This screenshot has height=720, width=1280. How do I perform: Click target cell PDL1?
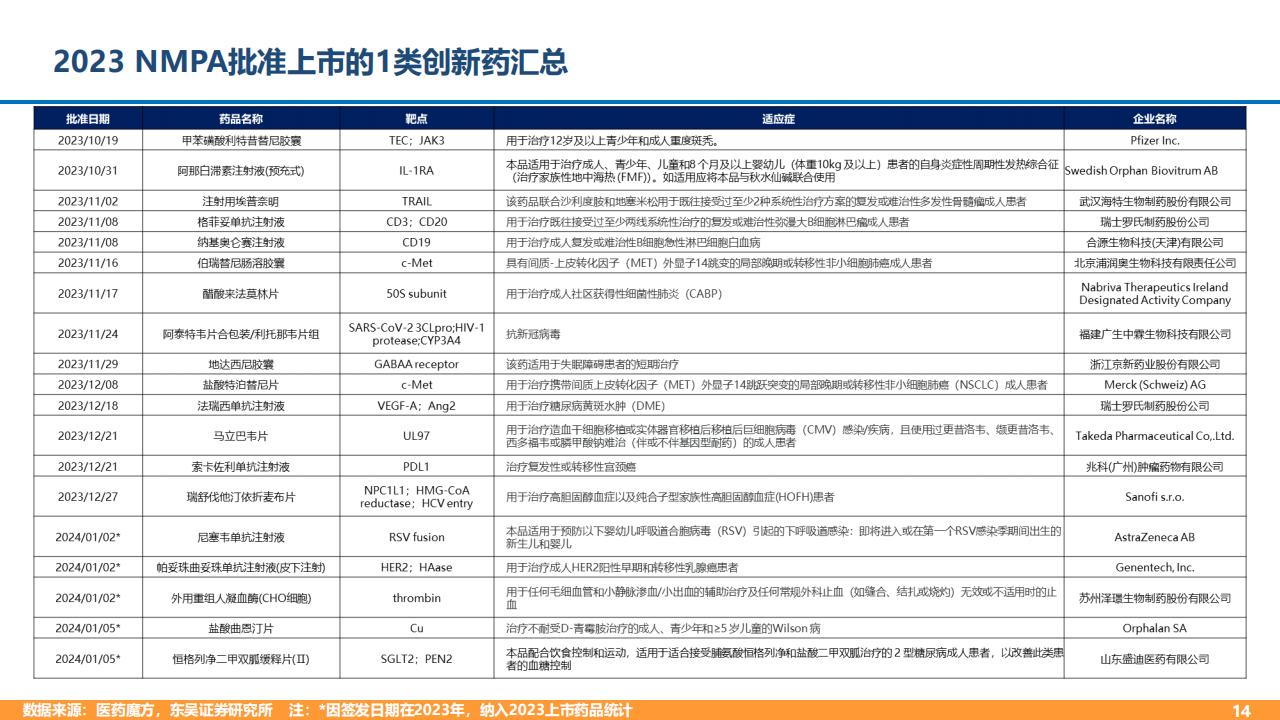[x=416, y=466]
